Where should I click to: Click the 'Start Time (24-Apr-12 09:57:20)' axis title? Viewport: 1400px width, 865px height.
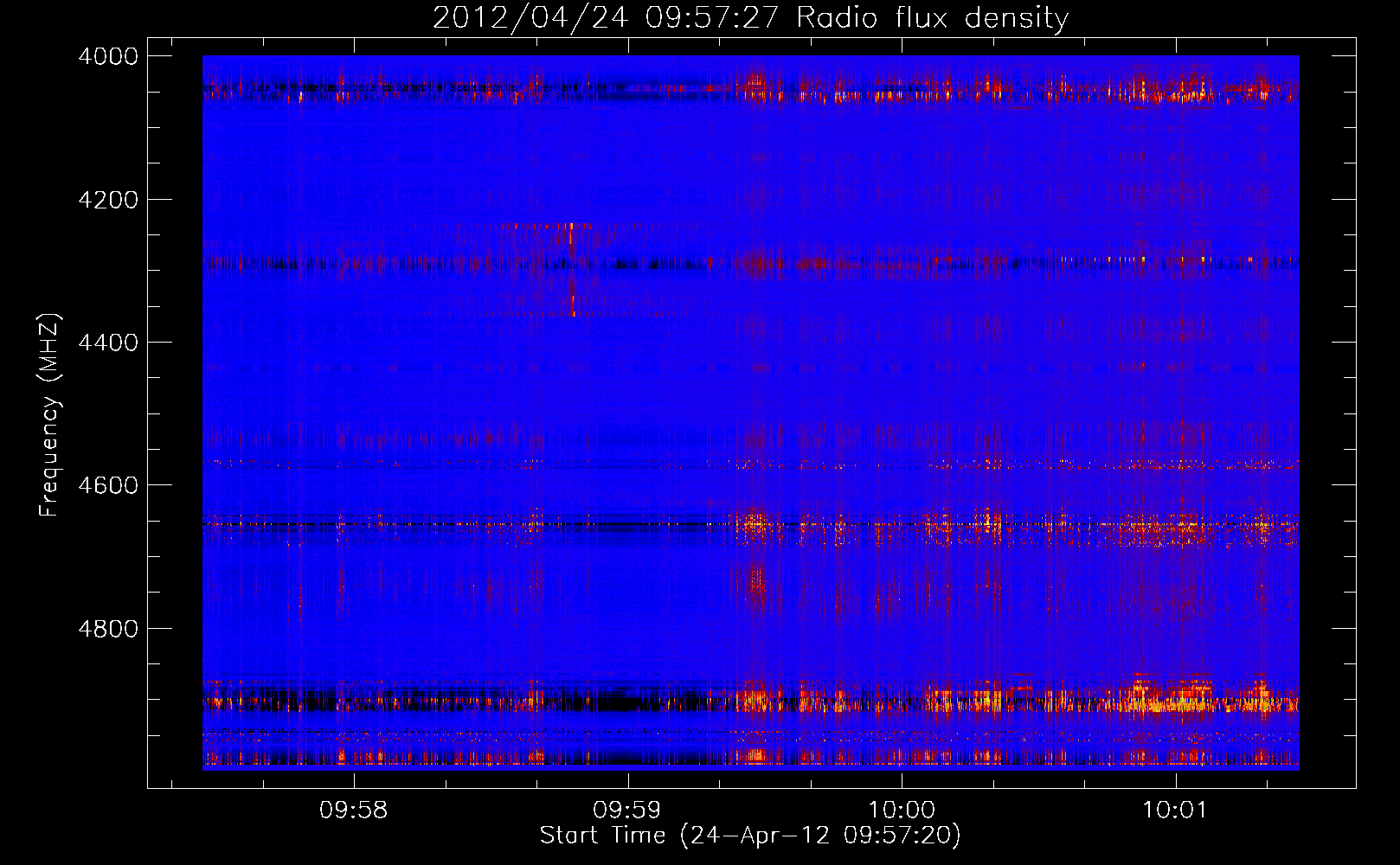pyautogui.click(x=750, y=836)
